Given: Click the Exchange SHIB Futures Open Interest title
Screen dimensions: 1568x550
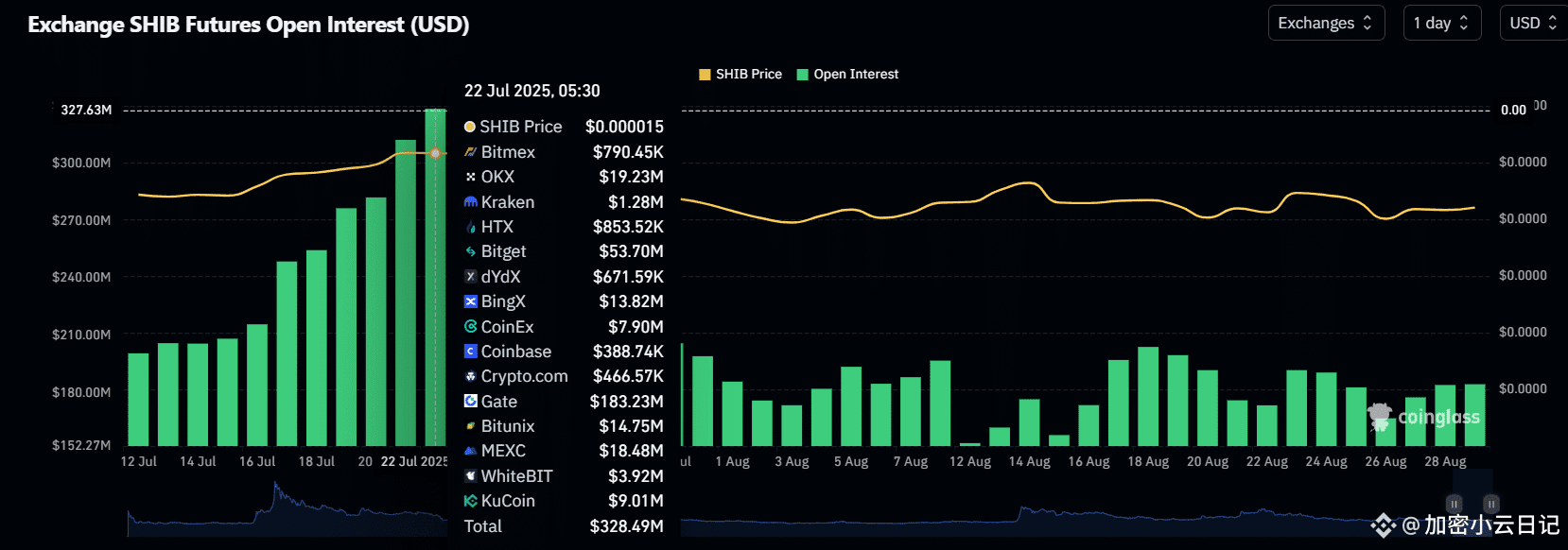Looking at the screenshot, I should [x=249, y=25].
